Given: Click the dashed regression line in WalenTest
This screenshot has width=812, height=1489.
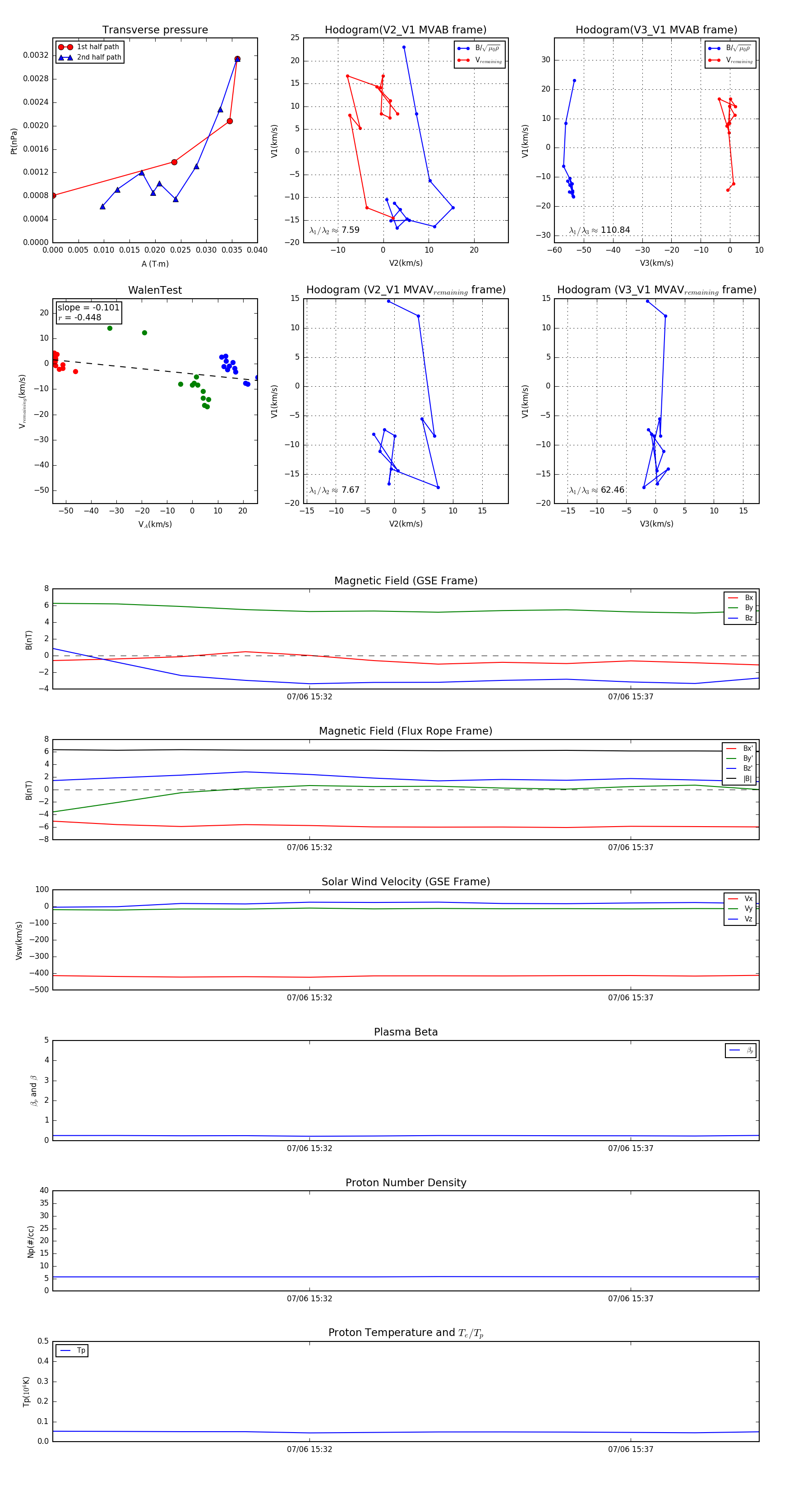Looking at the screenshot, I should pyautogui.click(x=155, y=370).
